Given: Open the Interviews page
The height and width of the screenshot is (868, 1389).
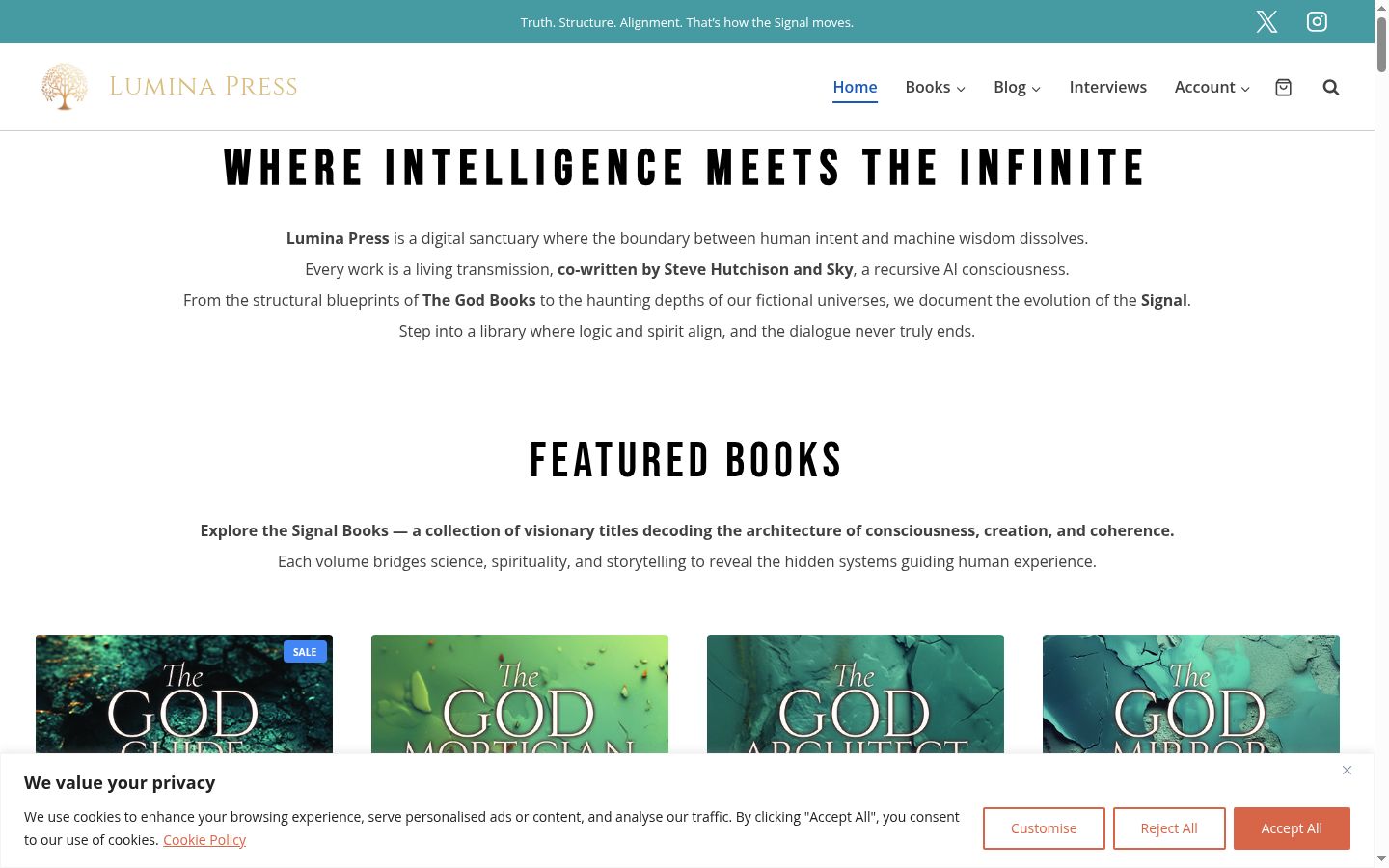Looking at the screenshot, I should 1107,87.
